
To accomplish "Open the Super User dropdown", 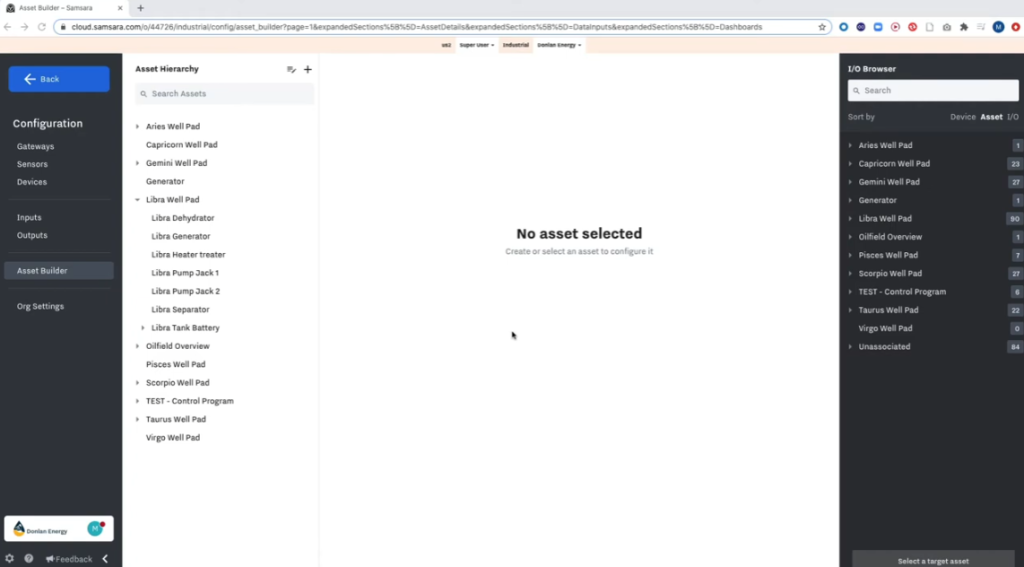I will (x=477, y=45).
